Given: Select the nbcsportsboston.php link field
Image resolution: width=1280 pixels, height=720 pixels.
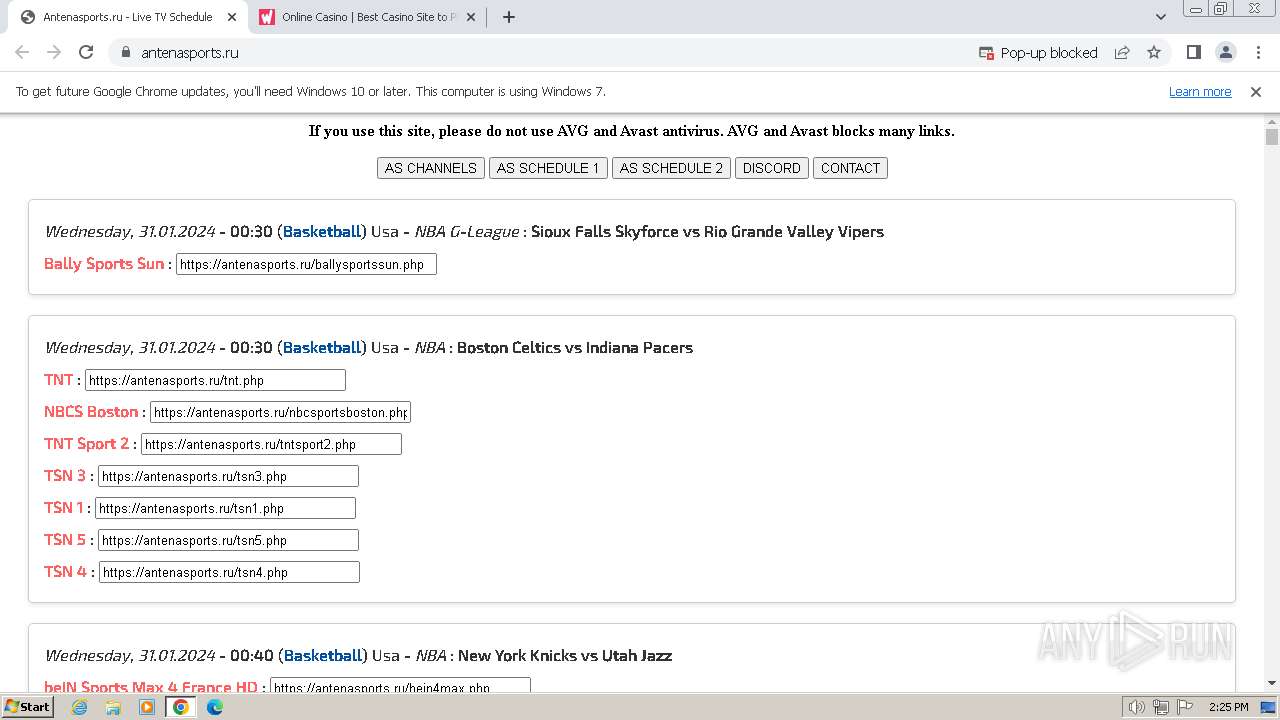Looking at the screenshot, I should [x=280, y=412].
